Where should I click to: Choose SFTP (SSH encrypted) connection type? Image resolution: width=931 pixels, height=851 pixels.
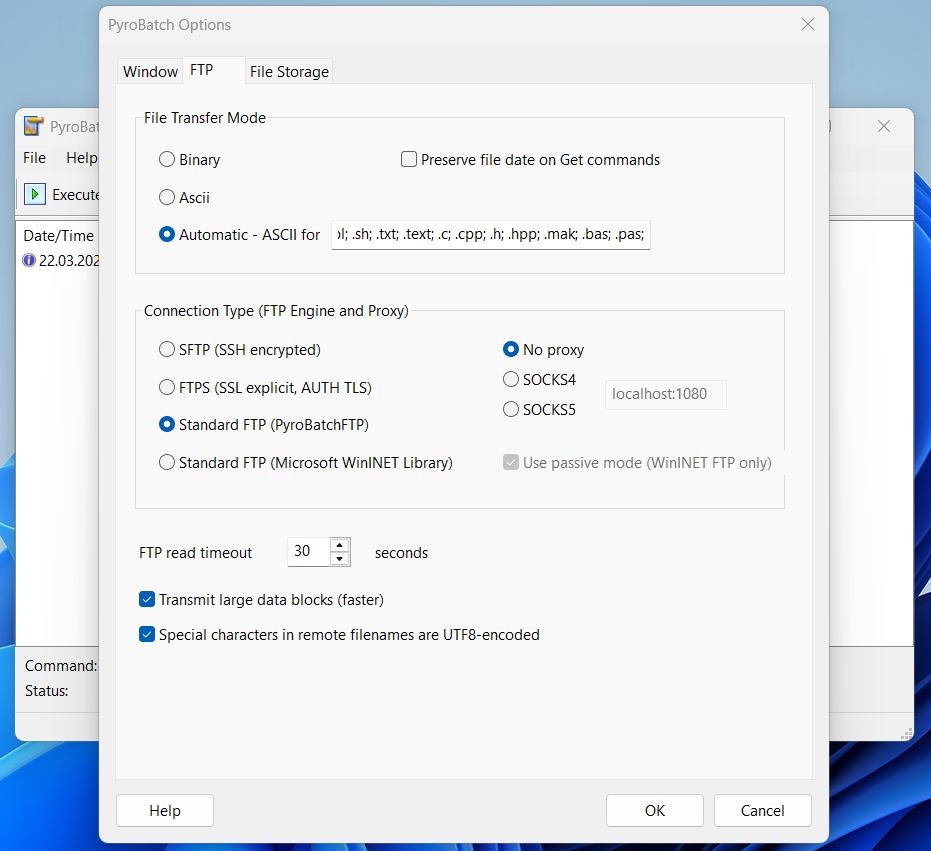coord(167,350)
